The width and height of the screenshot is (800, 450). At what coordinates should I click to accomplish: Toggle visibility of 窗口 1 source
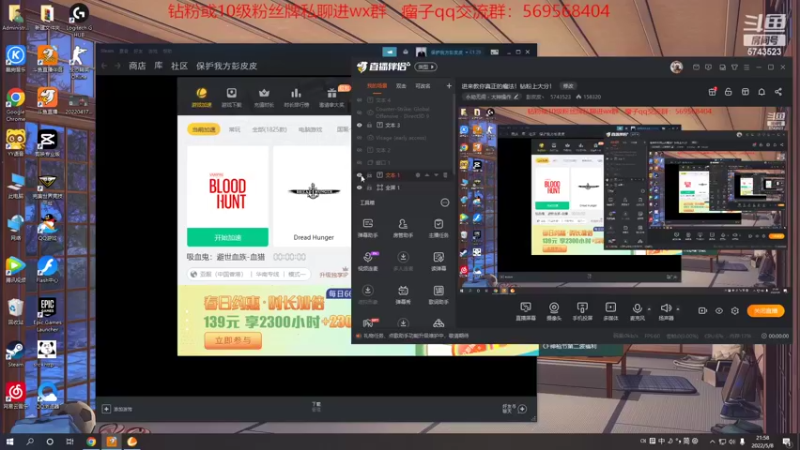tap(359, 163)
